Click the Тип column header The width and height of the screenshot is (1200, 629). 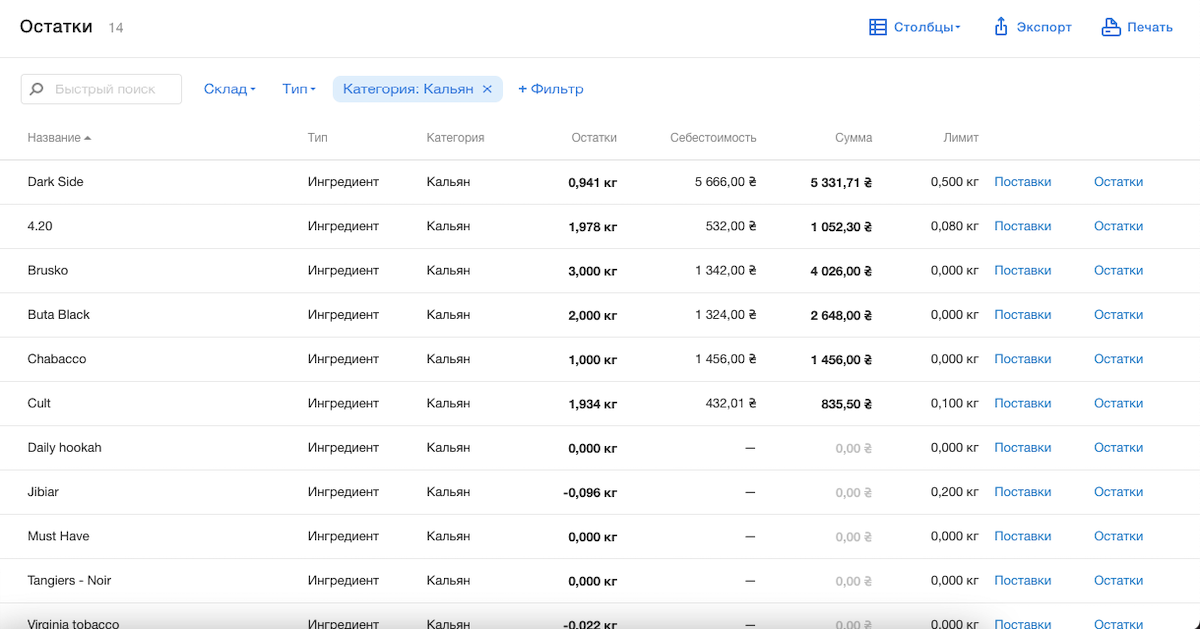[318, 138]
